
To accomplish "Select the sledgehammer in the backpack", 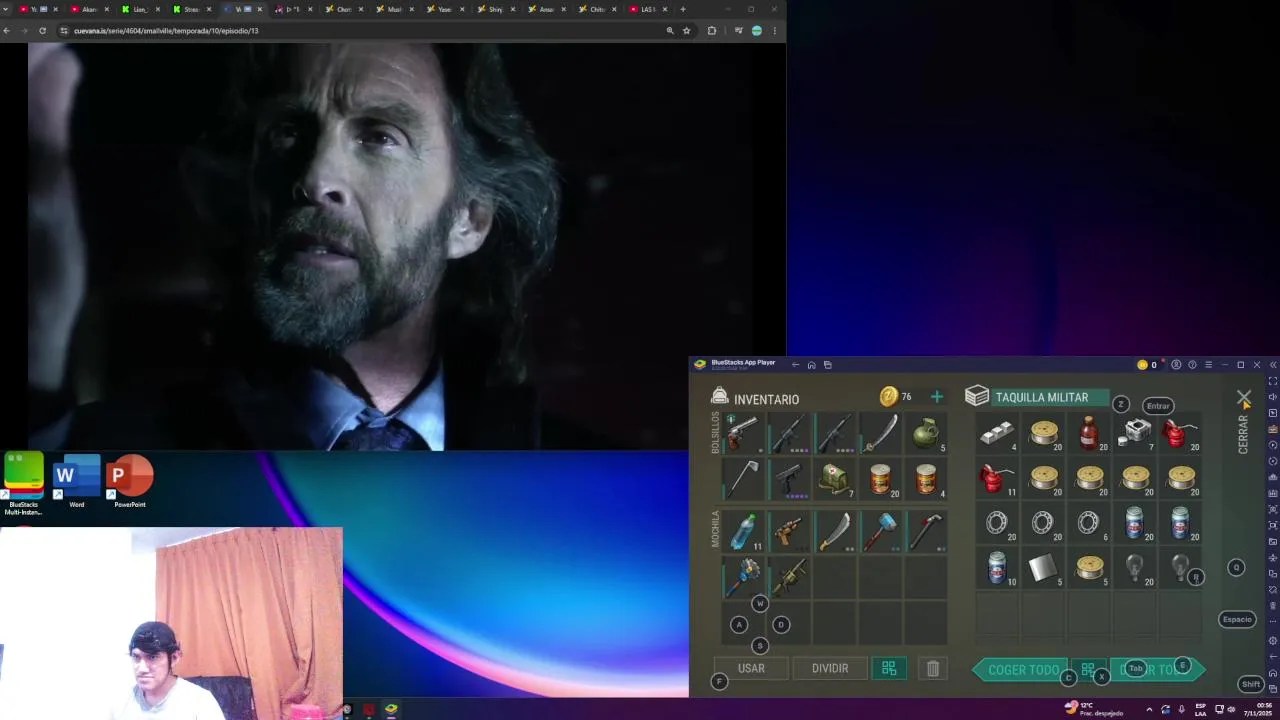I will [x=880, y=531].
